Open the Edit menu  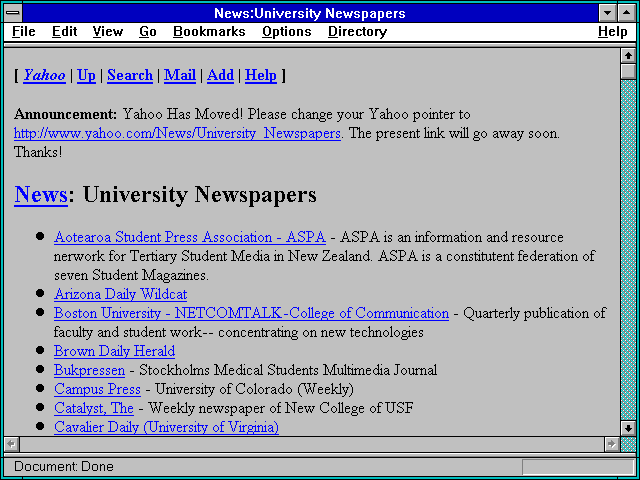64,32
